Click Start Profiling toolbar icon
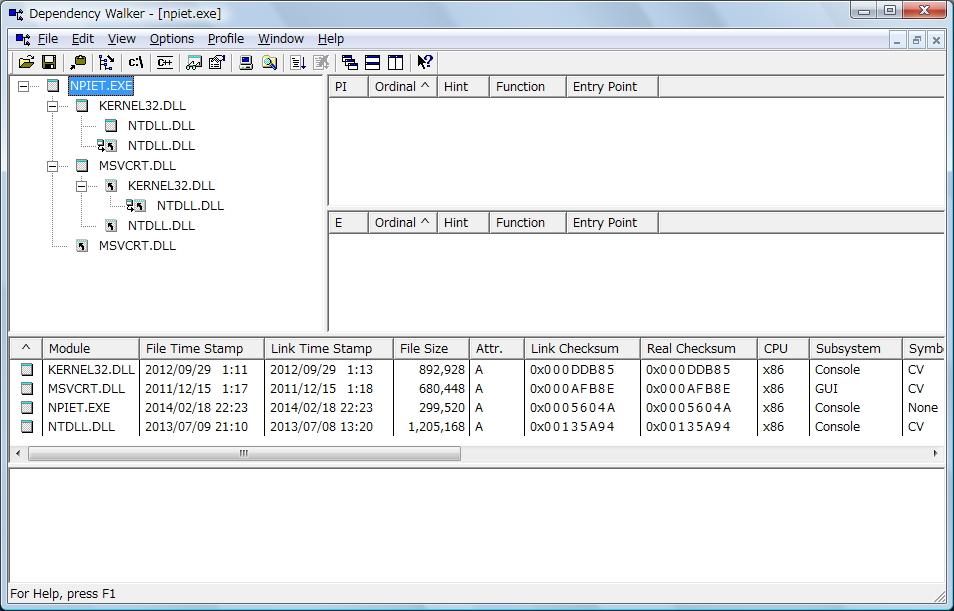 click(298, 62)
